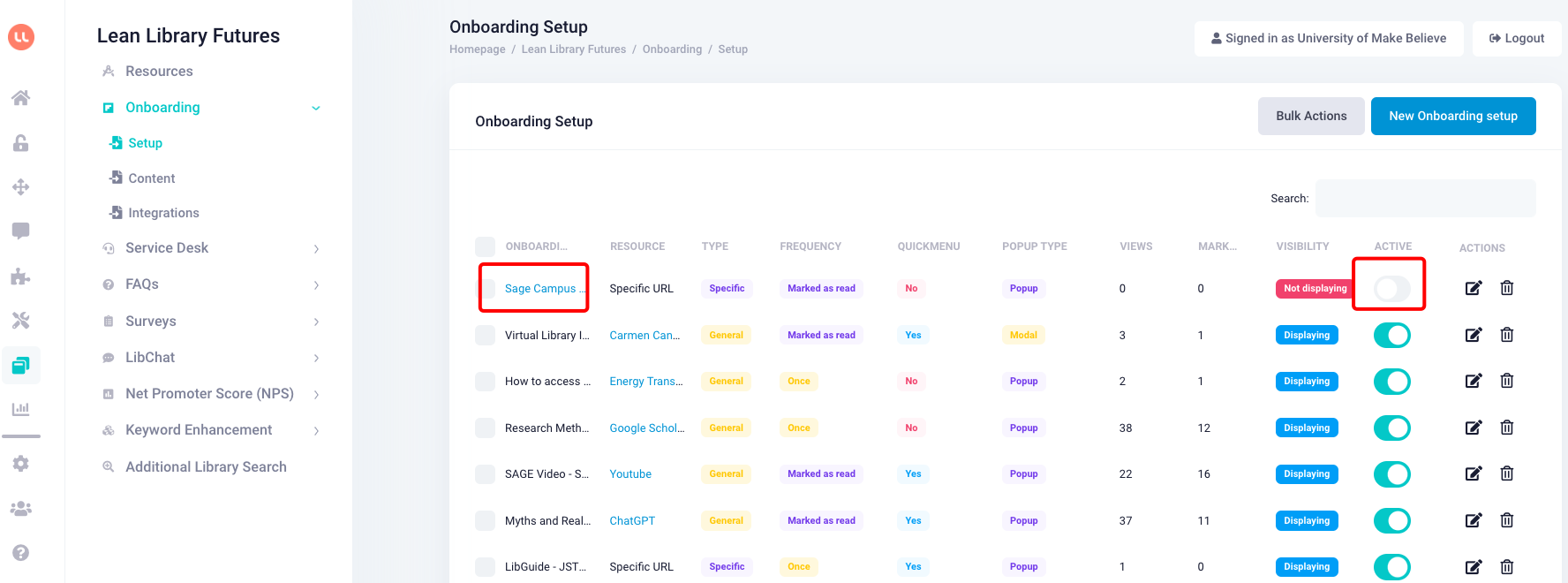Open the Sage Campus onboarding link

(545, 288)
